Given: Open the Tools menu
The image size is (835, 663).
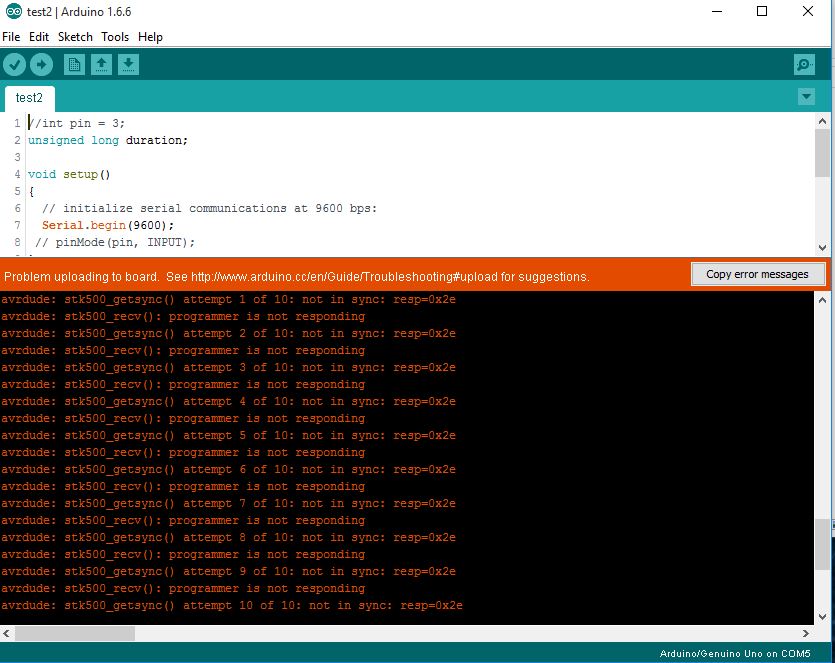Looking at the screenshot, I should pos(115,37).
